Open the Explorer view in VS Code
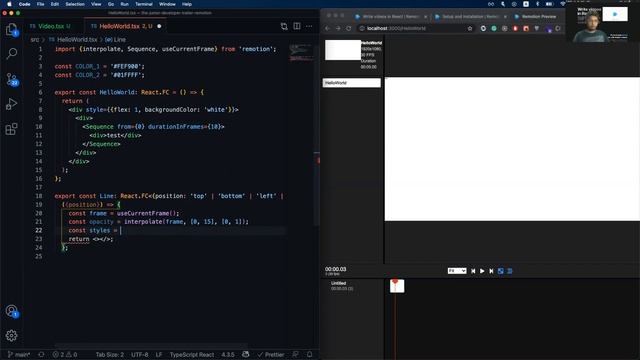Image resolution: width=640 pixels, height=360 pixels. [x=11, y=29]
